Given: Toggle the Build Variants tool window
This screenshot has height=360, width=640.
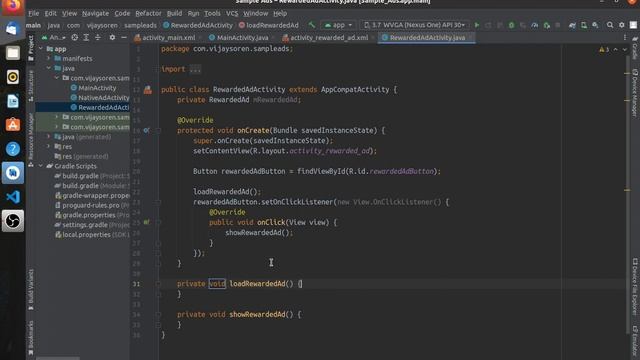Looking at the screenshot, I should click(31, 289).
